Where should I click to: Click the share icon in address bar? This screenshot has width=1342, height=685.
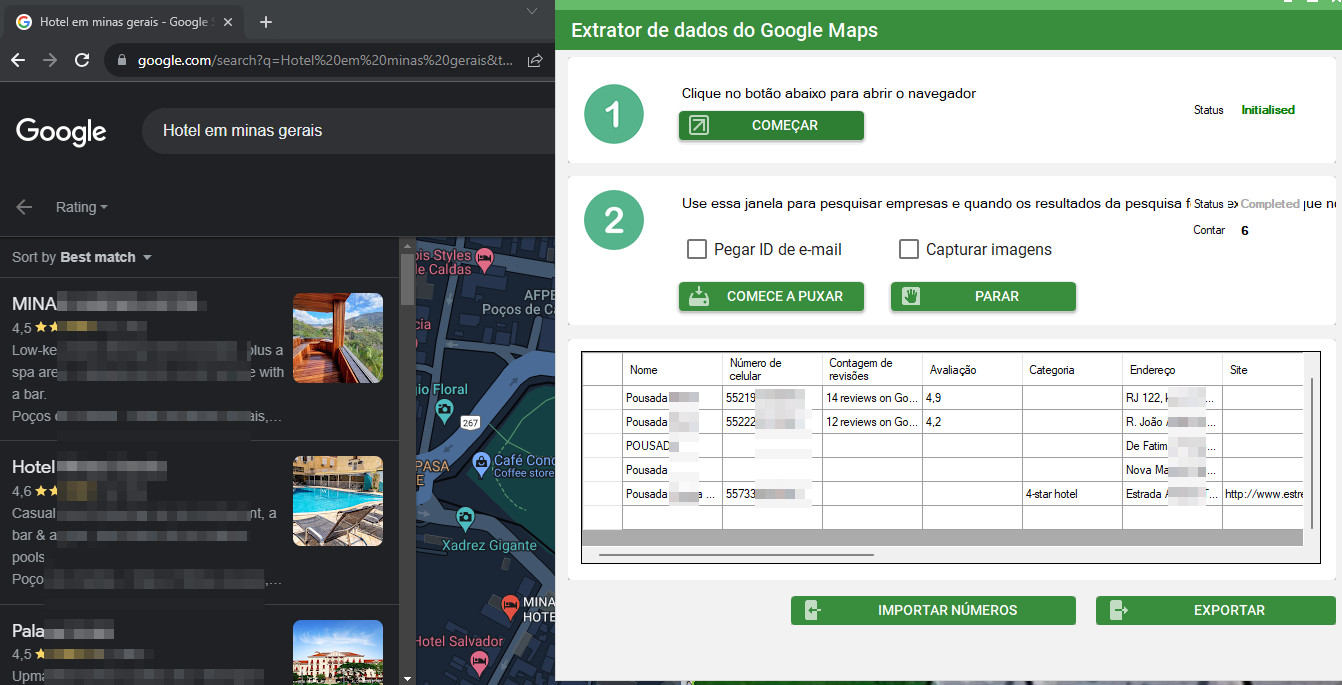(x=535, y=61)
